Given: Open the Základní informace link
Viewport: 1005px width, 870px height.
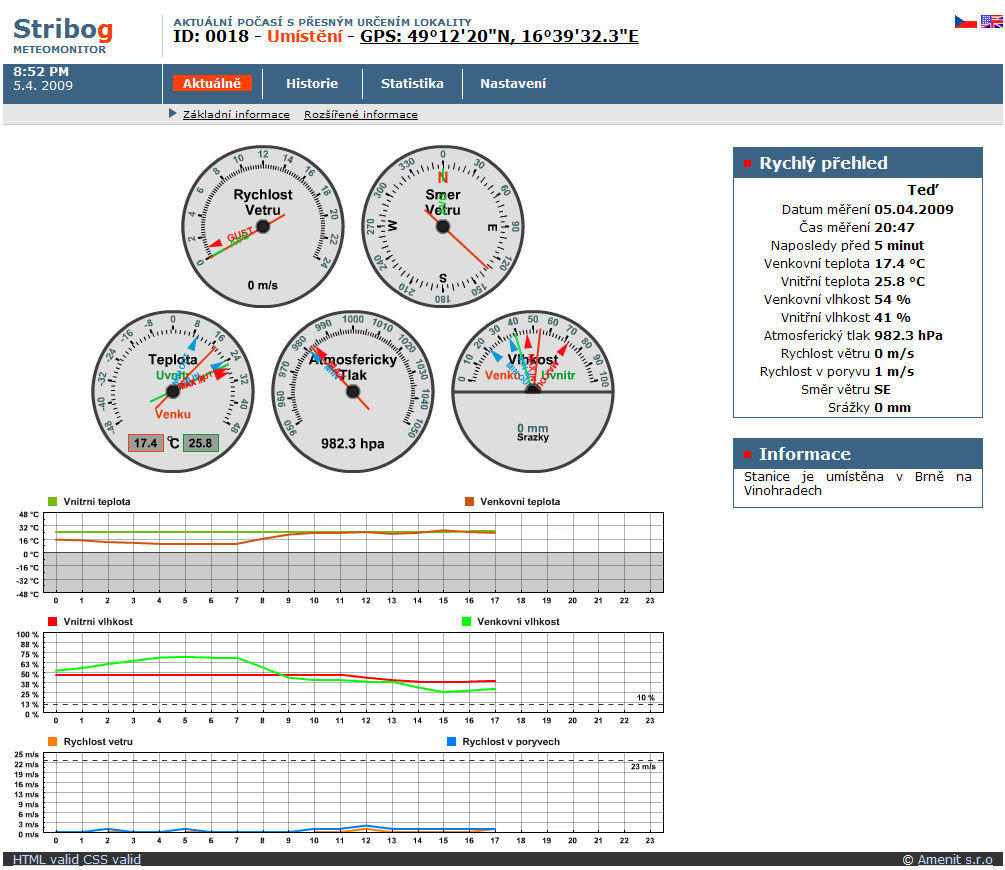Looking at the screenshot, I should pyautogui.click(x=236, y=115).
